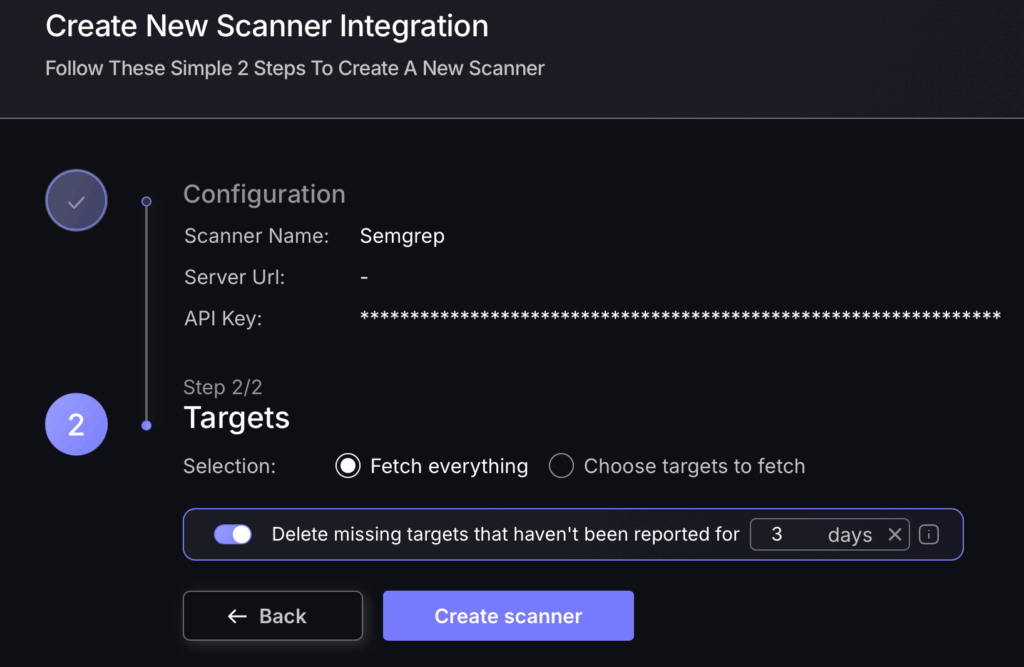The image size is (1024, 667).
Task: Clear the days value with the X icon
Action: tap(895, 534)
